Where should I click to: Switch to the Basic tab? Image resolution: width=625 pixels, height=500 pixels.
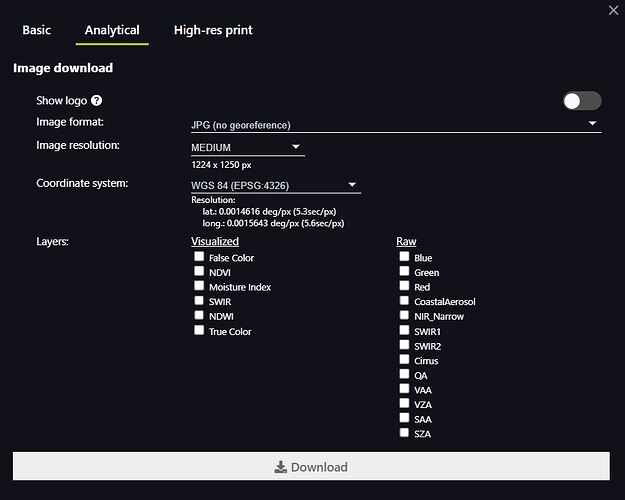[37, 30]
